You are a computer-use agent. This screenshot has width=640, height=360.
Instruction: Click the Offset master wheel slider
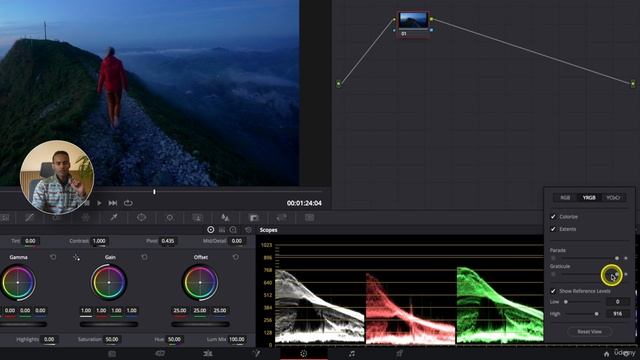pyautogui.click(x=200, y=324)
